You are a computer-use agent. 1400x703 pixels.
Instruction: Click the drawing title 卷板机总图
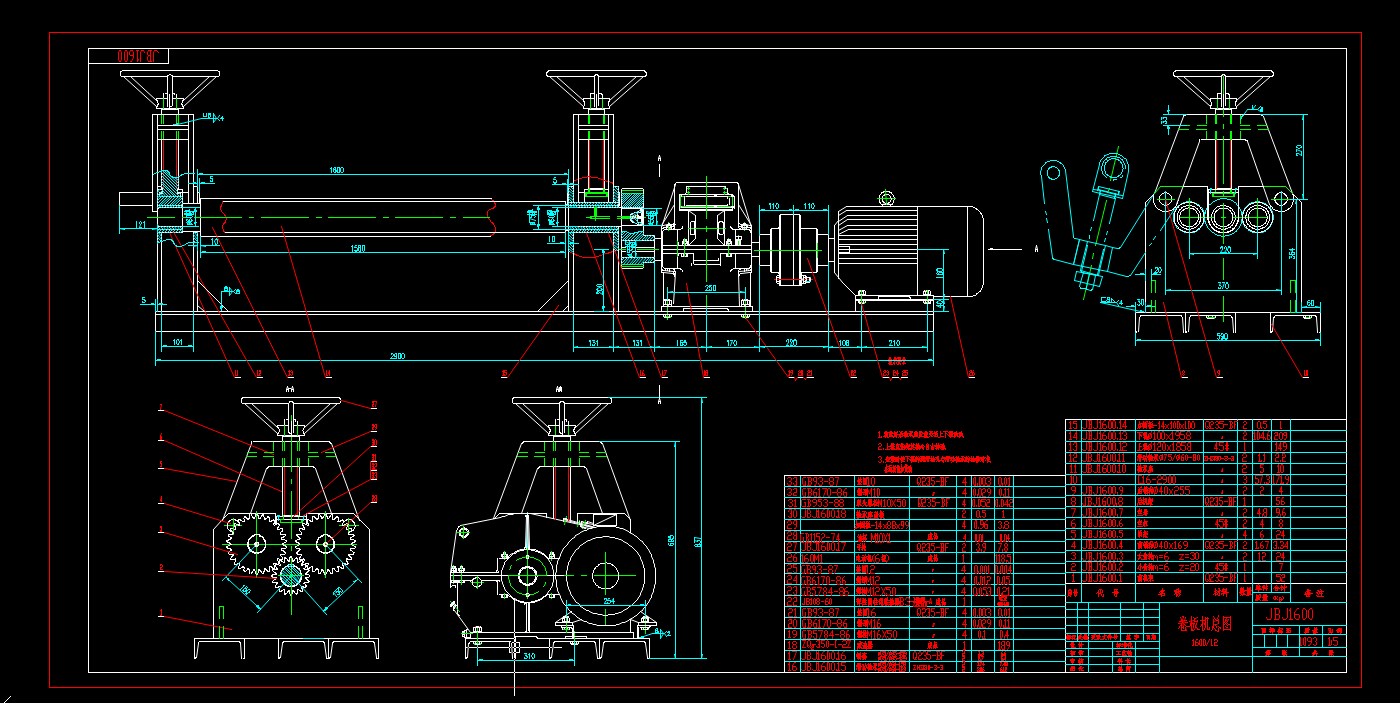coord(1206,623)
